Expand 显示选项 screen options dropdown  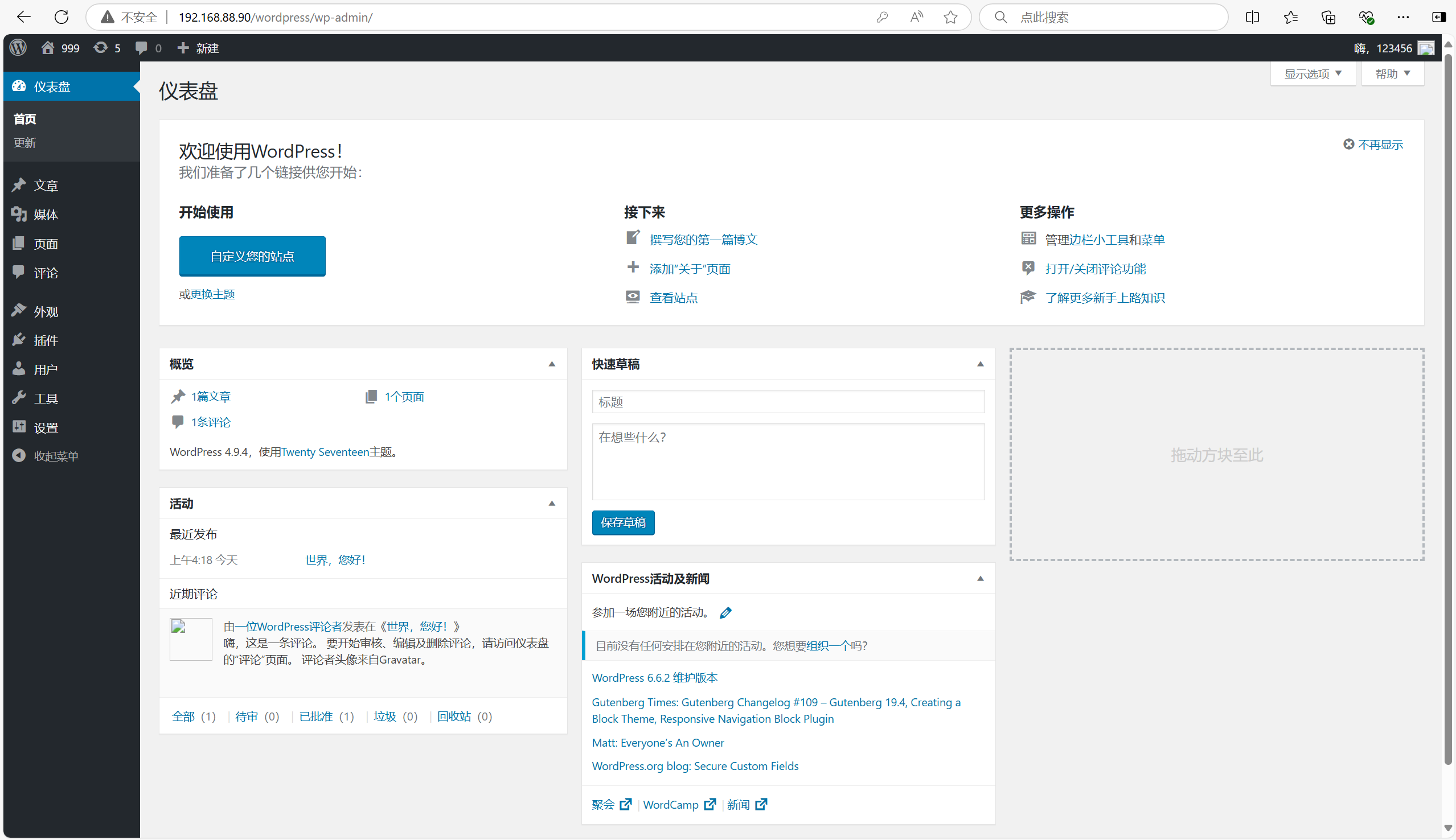tap(1313, 74)
